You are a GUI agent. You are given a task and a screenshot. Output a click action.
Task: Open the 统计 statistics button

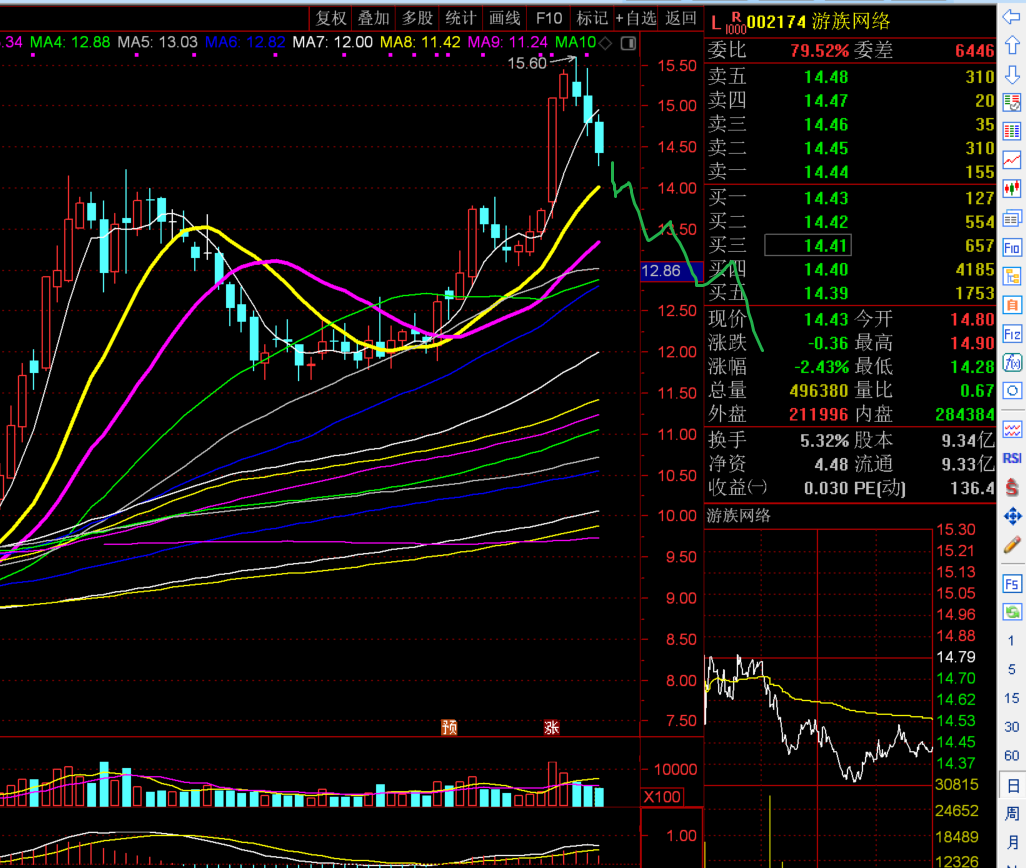(x=461, y=18)
